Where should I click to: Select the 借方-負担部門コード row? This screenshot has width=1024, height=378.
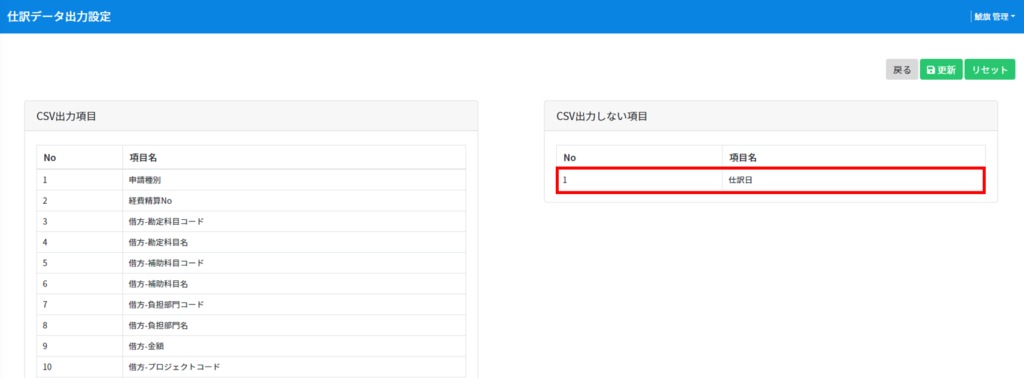coord(251,305)
